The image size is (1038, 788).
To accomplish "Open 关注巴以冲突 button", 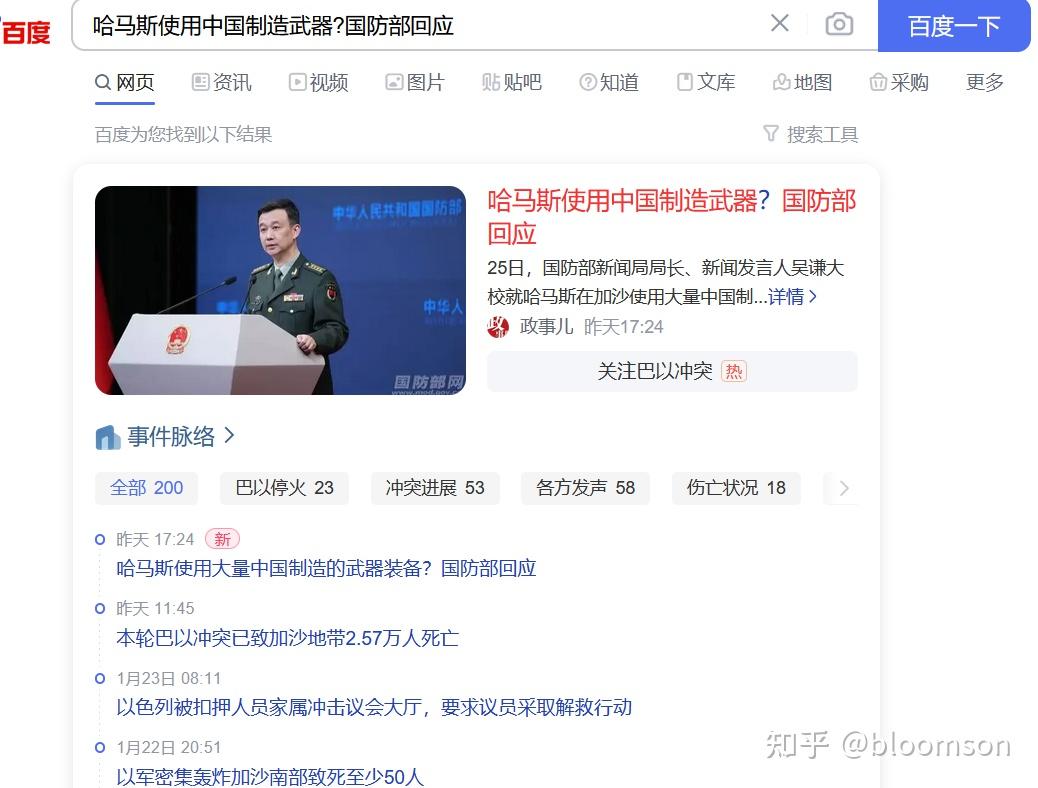I will click(672, 371).
